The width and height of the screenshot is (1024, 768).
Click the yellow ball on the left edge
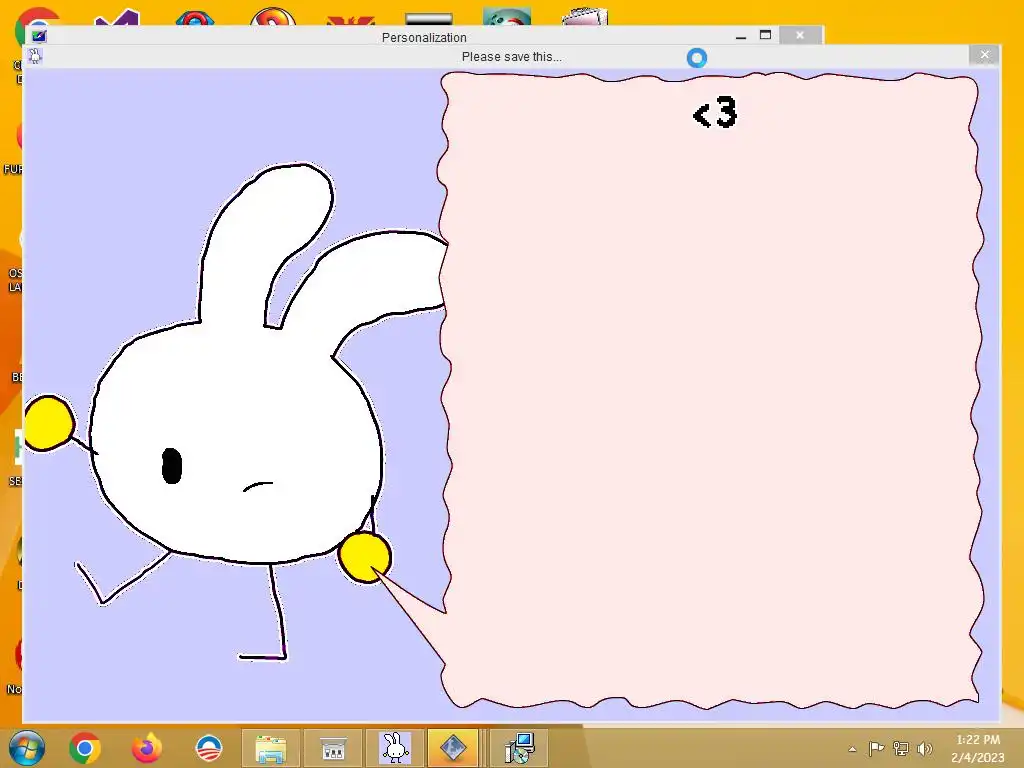coord(49,423)
